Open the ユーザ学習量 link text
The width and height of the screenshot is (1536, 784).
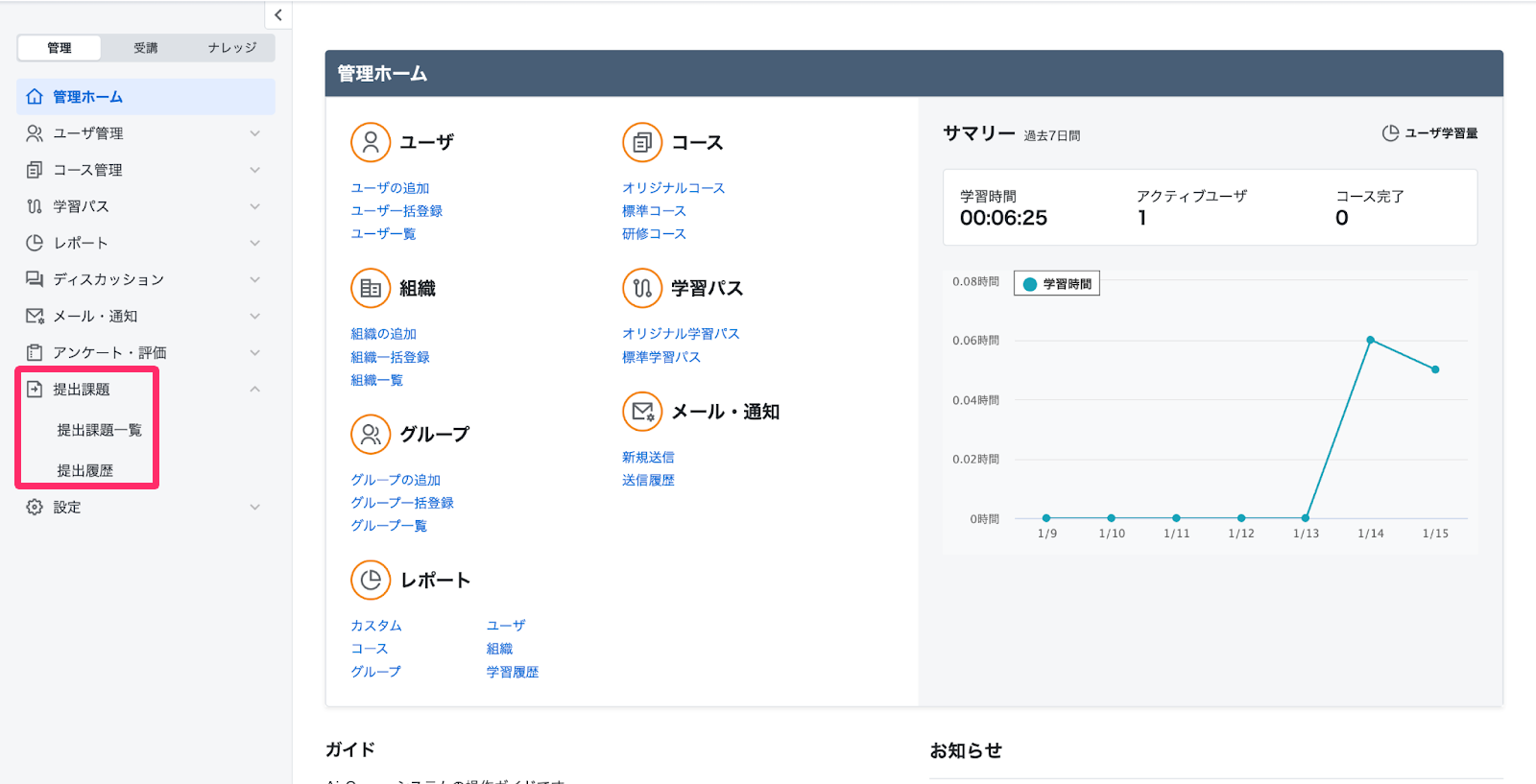pyautogui.click(x=1441, y=133)
